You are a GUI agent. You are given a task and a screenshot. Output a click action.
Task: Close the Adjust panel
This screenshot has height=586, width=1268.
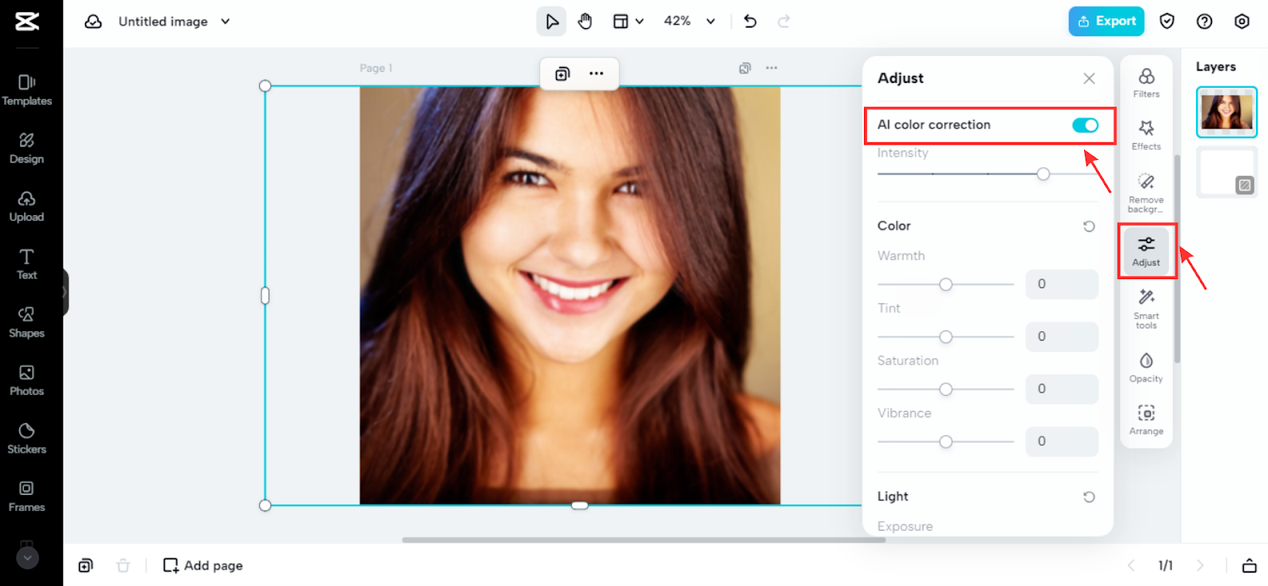click(1089, 78)
